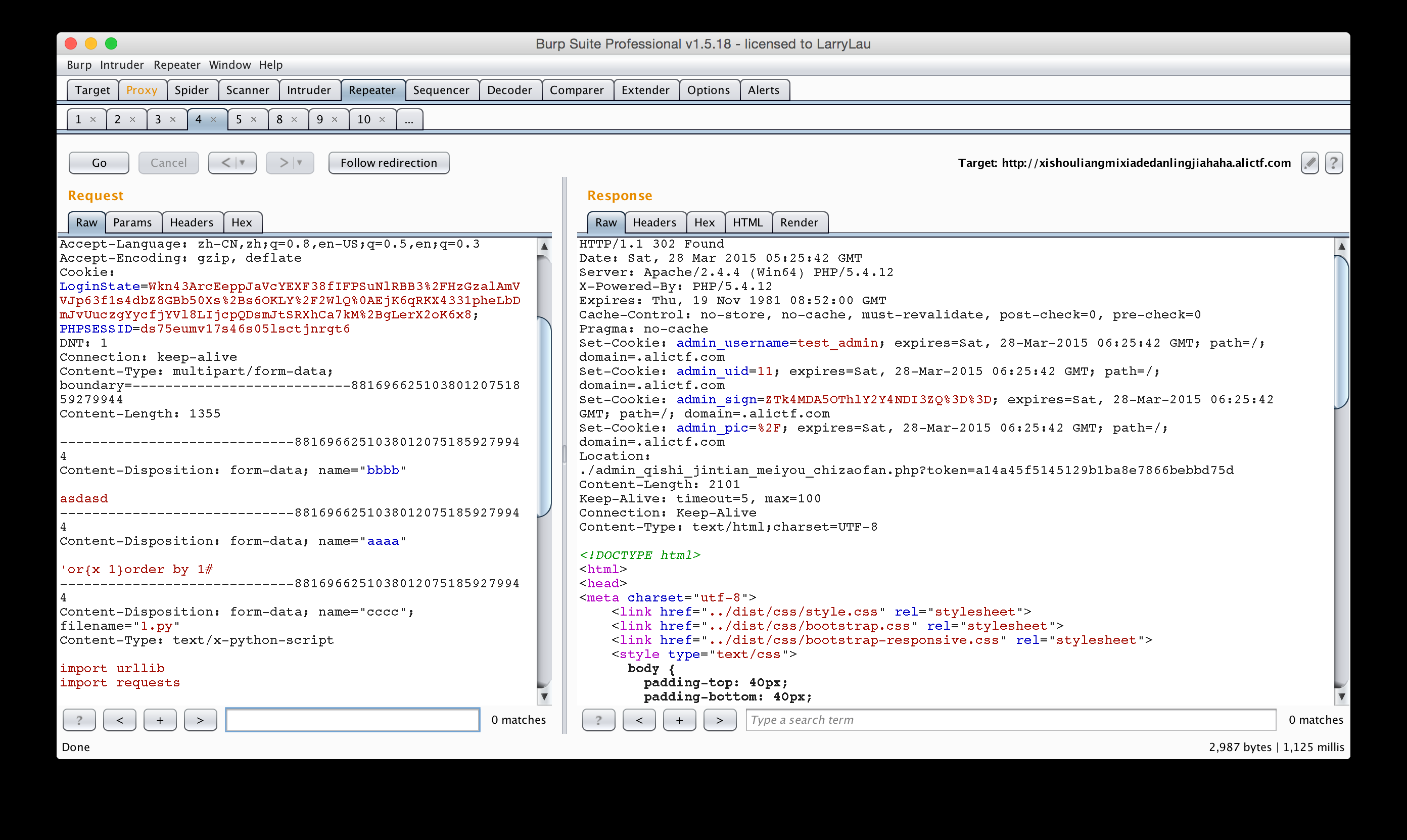Open request search help button

[79, 720]
